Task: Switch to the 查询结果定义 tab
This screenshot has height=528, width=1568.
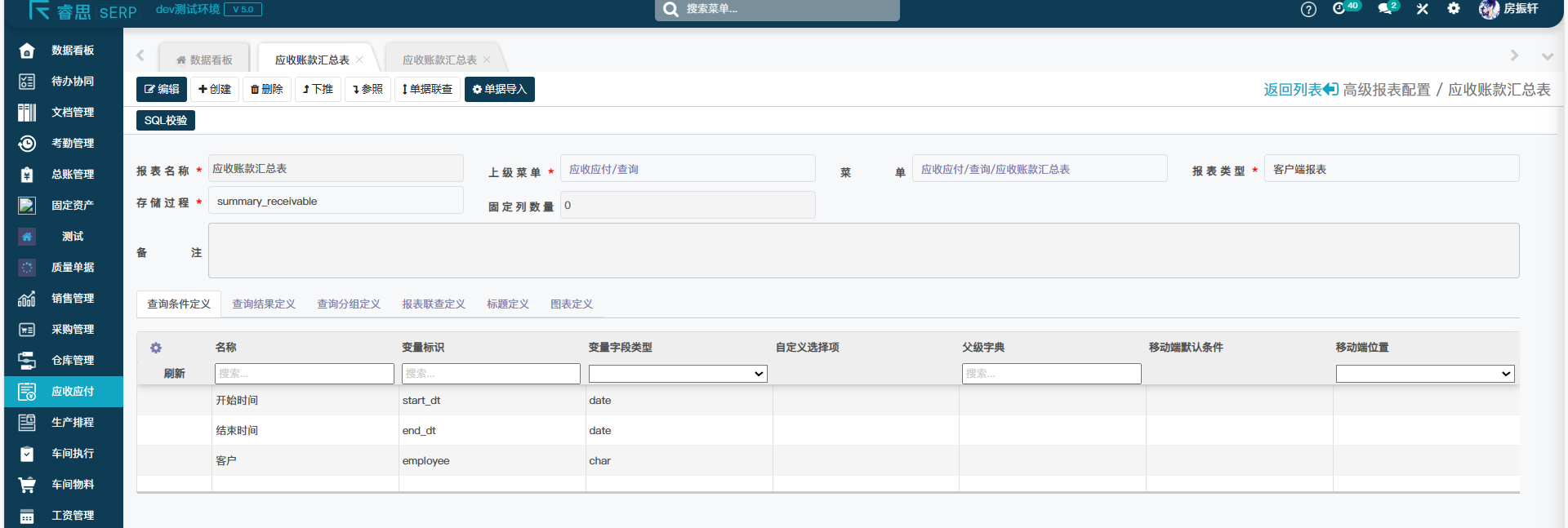Action: pos(264,304)
